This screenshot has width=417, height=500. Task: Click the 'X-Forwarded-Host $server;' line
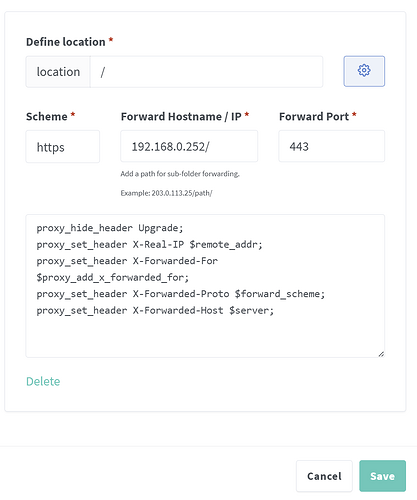(155, 311)
